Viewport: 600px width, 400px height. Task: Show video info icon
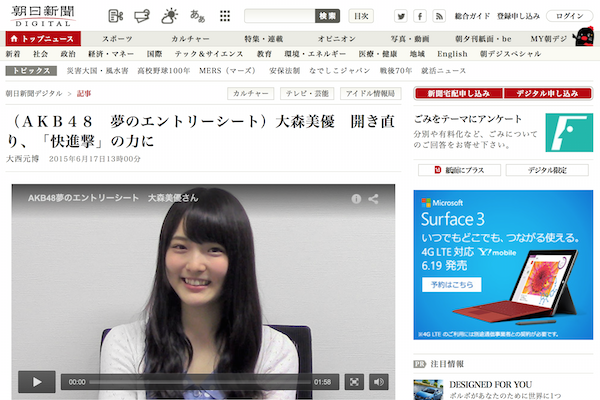(x=356, y=199)
